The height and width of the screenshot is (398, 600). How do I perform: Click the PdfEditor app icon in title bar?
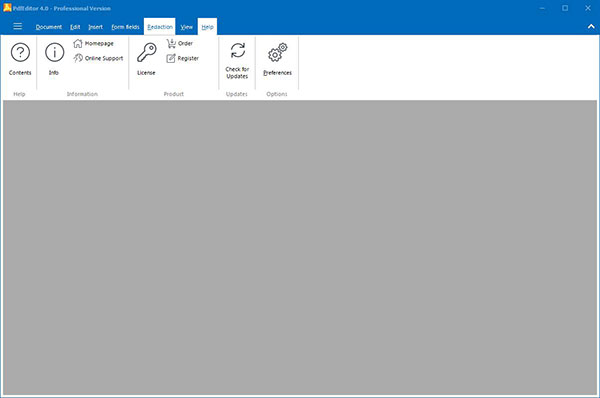tap(7, 7)
